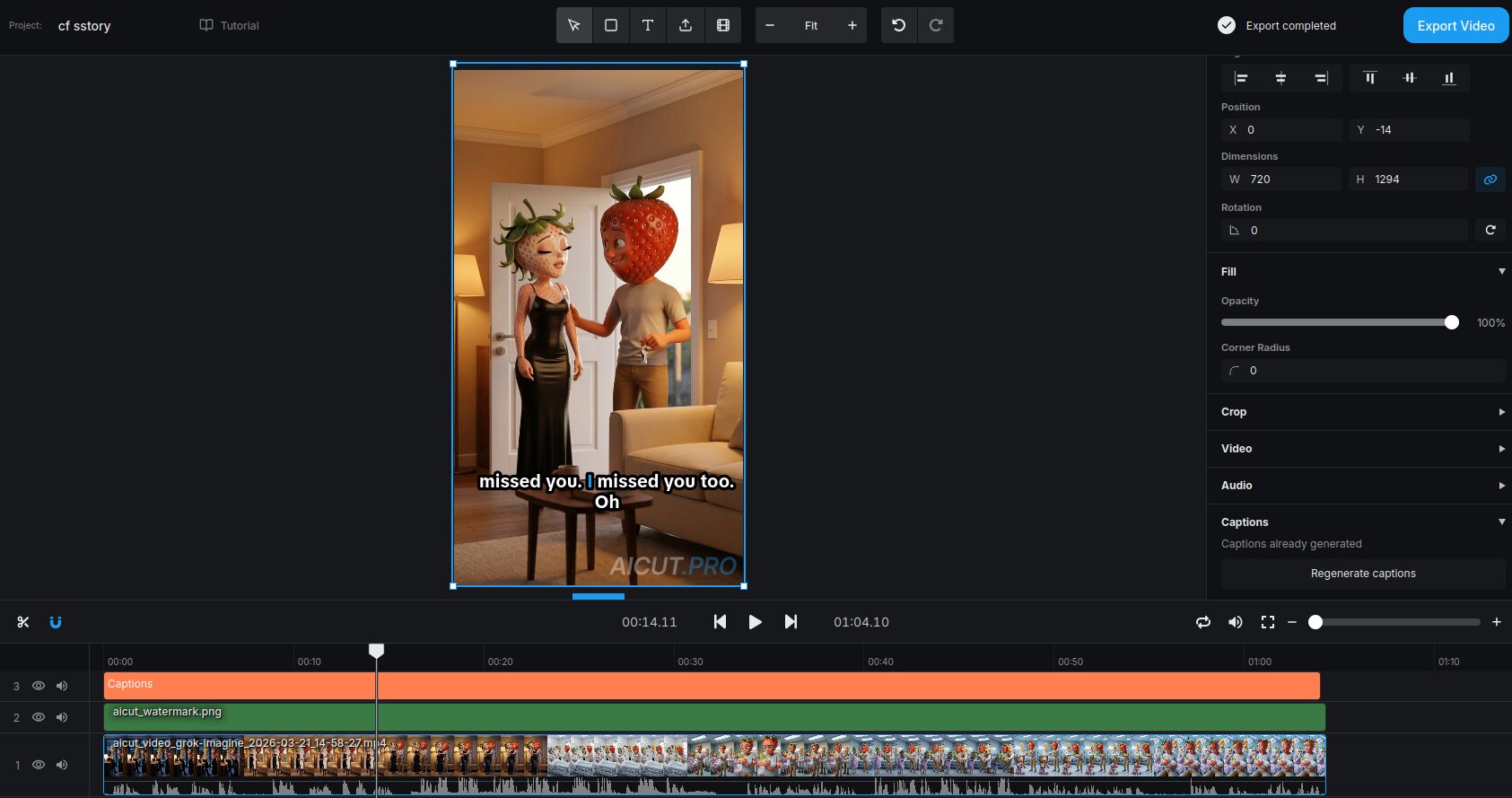Select the scissors split tool
This screenshot has height=798, width=1512.
pos(23,622)
